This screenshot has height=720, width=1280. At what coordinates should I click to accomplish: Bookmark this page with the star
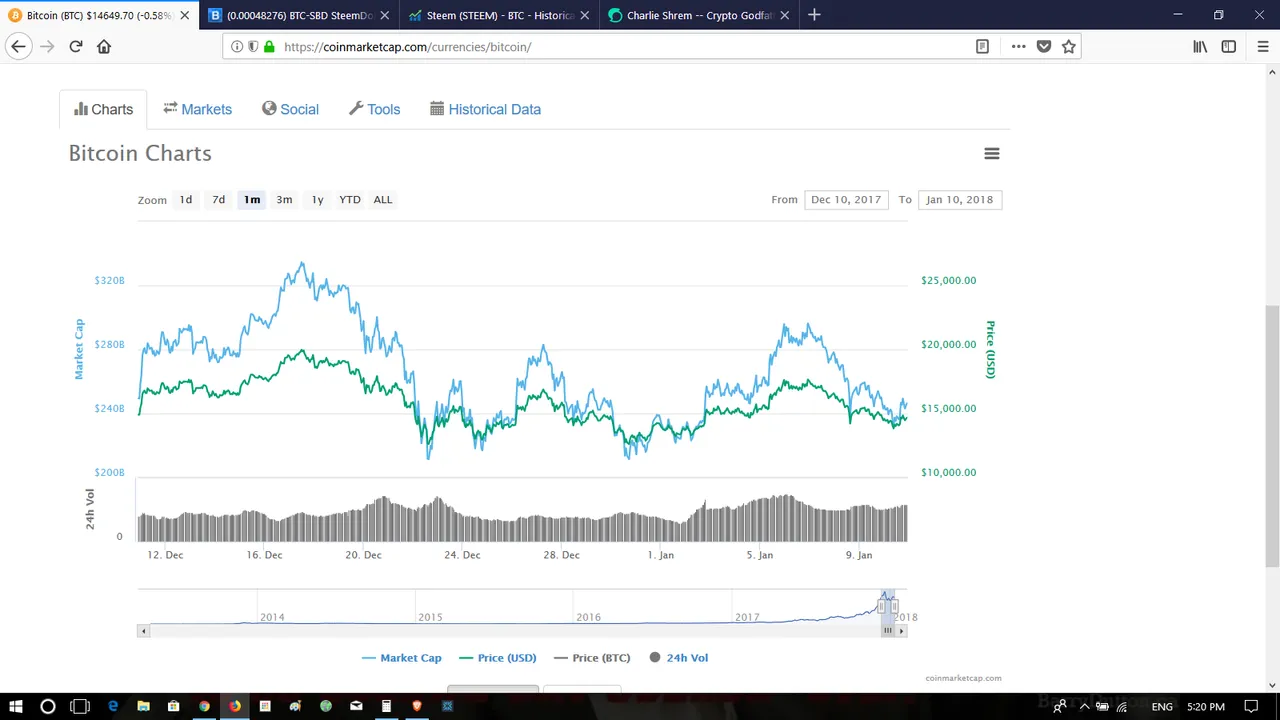(1069, 46)
